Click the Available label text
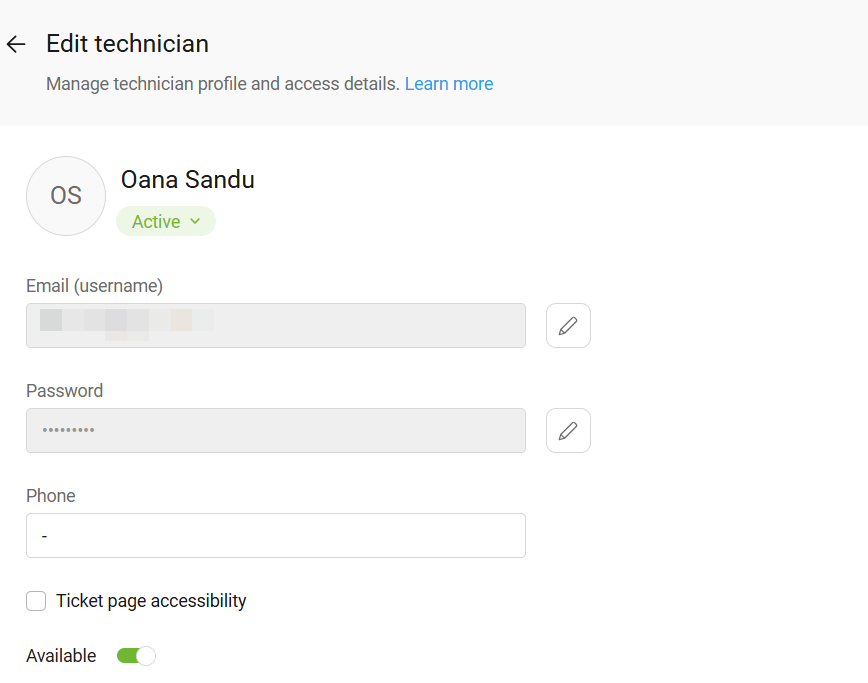The height and width of the screenshot is (683, 868). click(x=61, y=656)
